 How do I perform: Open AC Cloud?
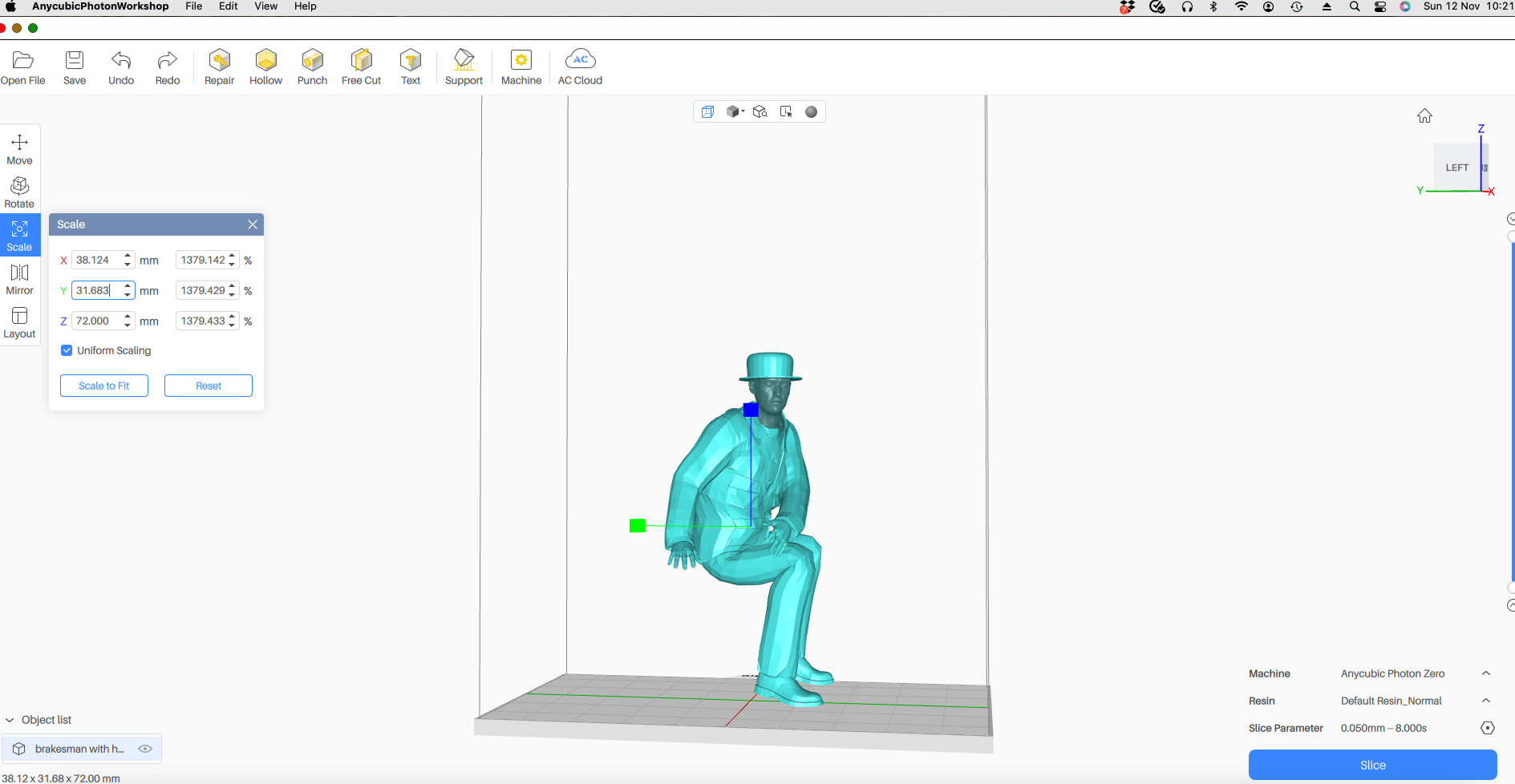click(x=580, y=67)
